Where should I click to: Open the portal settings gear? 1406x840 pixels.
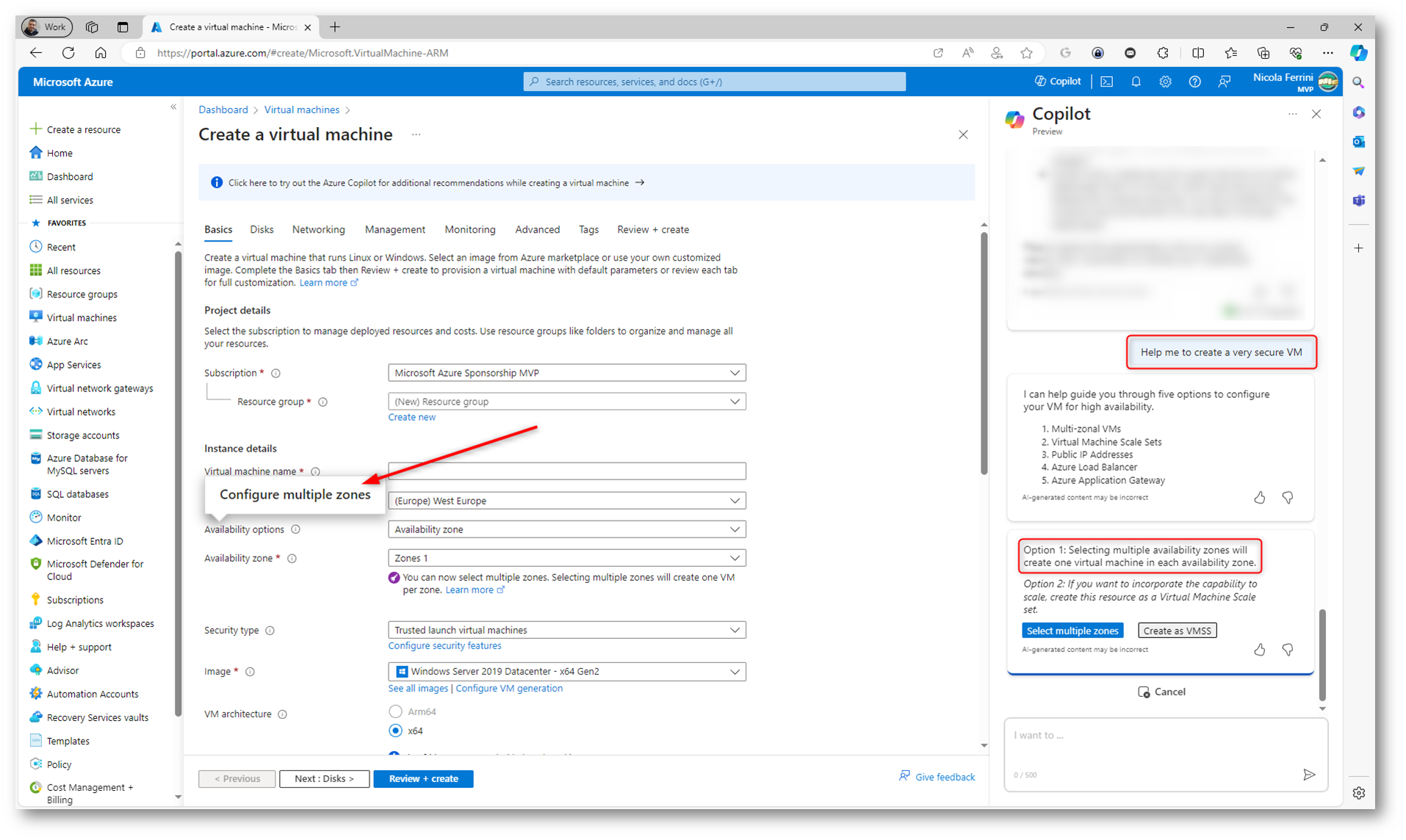[x=1165, y=82]
